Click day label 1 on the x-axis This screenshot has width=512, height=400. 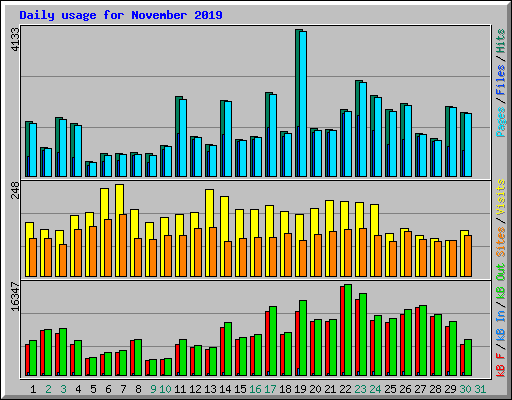(33, 389)
